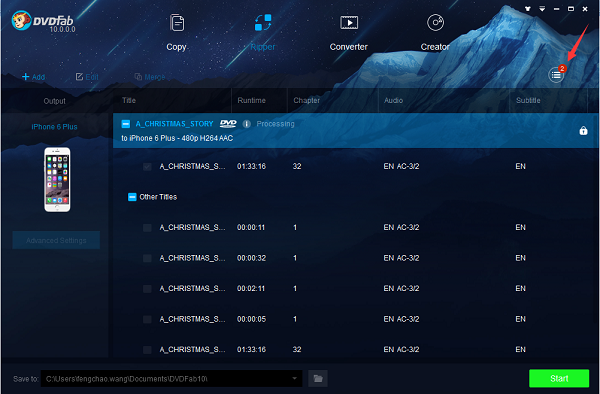Open the info icon next to DVD label
The width and height of the screenshot is (600, 394).
click(x=246, y=124)
